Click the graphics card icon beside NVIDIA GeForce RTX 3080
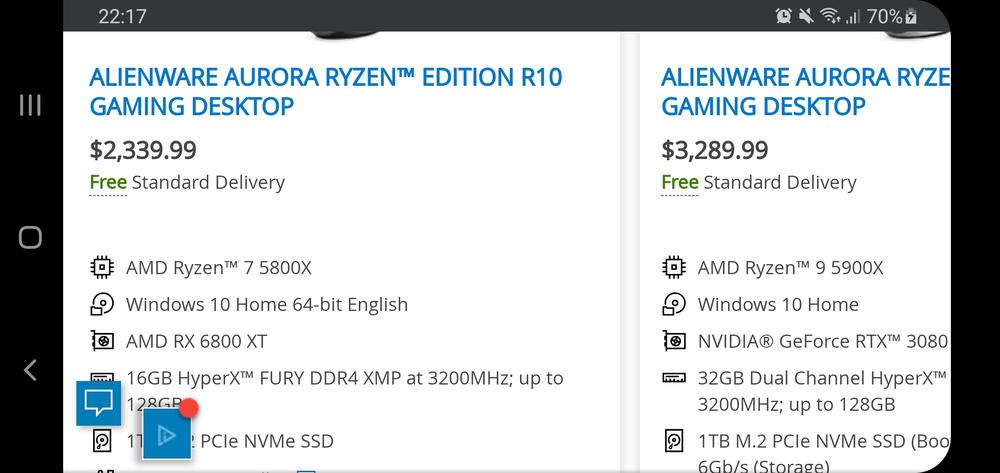 pyautogui.click(x=674, y=341)
